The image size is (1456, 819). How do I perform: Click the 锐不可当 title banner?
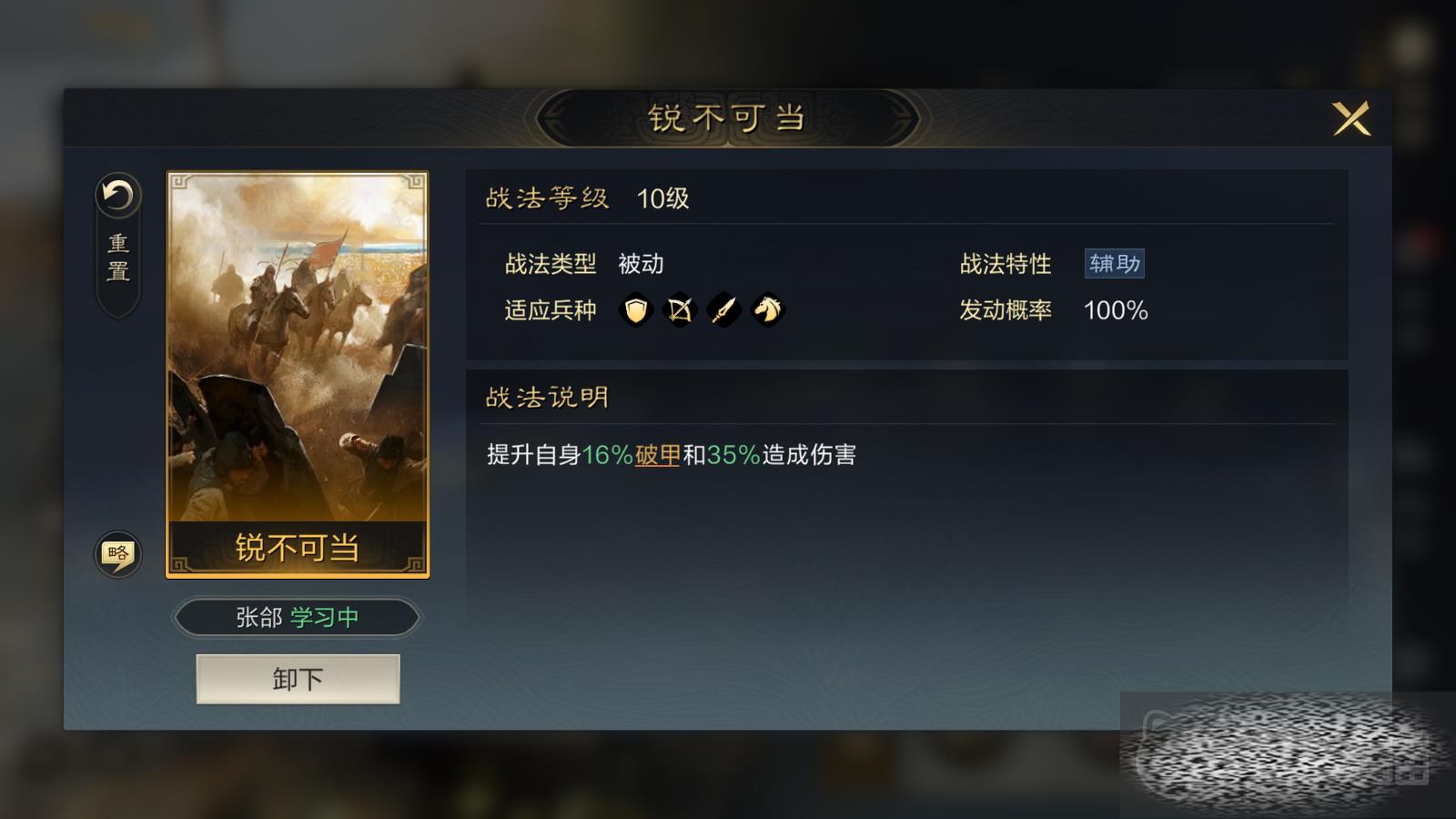coord(727,118)
